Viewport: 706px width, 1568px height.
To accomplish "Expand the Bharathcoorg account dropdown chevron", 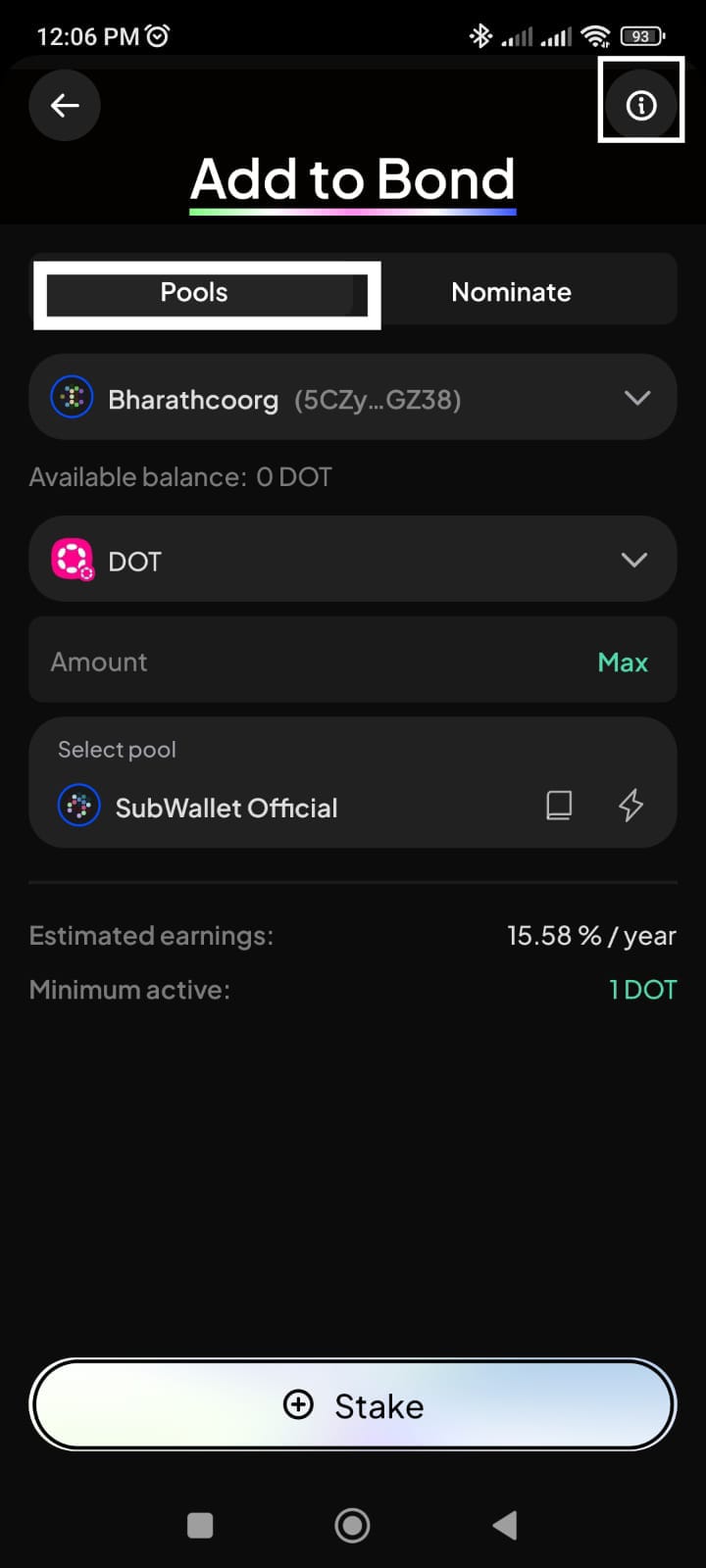I will click(x=637, y=398).
